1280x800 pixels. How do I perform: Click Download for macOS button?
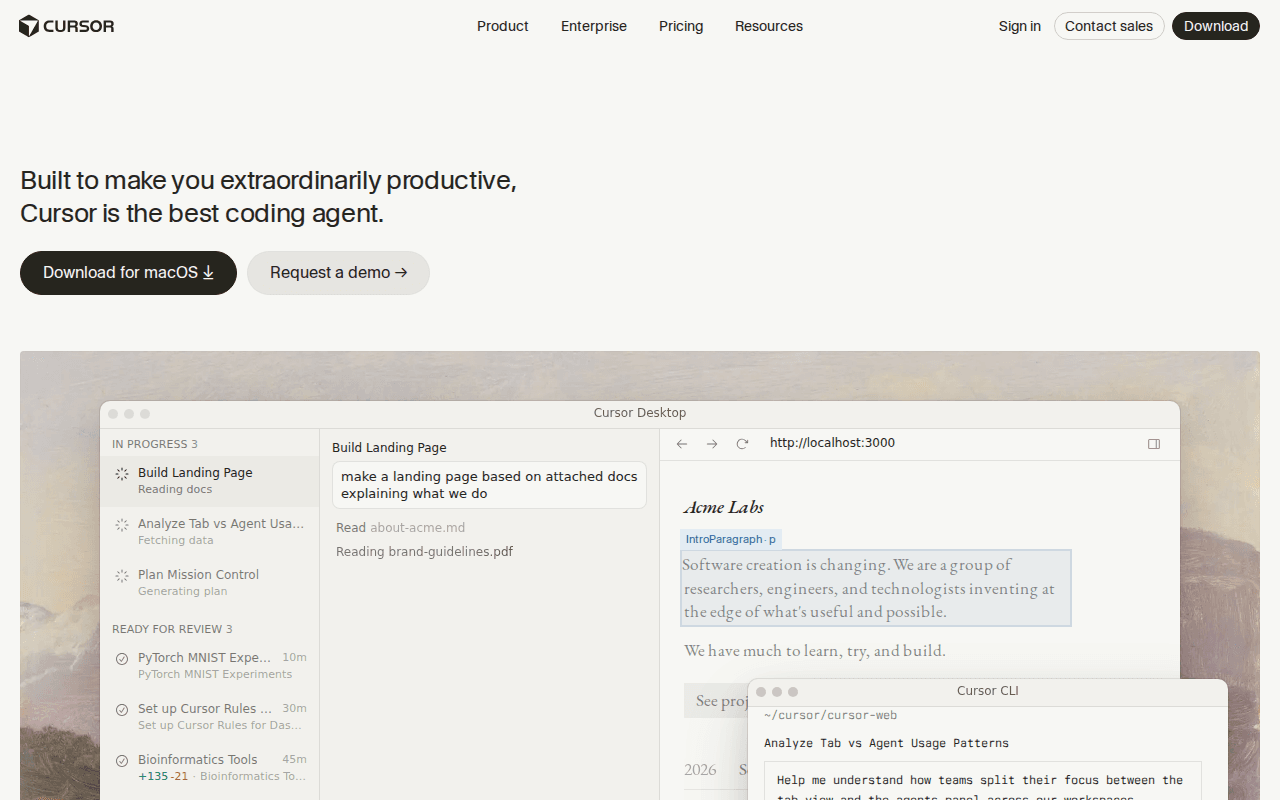point(128,273)
